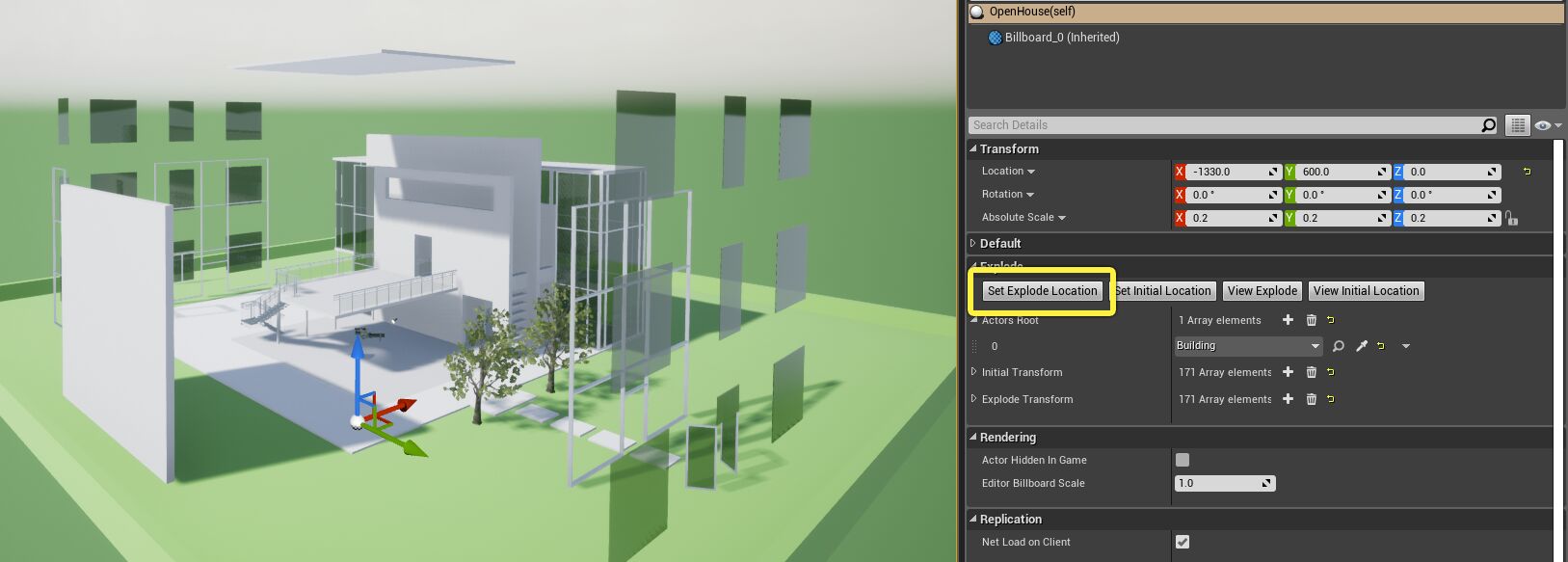Empty the Initial Transform array with trash icon
The height and width of the screenshot is (562, 1568).
point(1311,372)
